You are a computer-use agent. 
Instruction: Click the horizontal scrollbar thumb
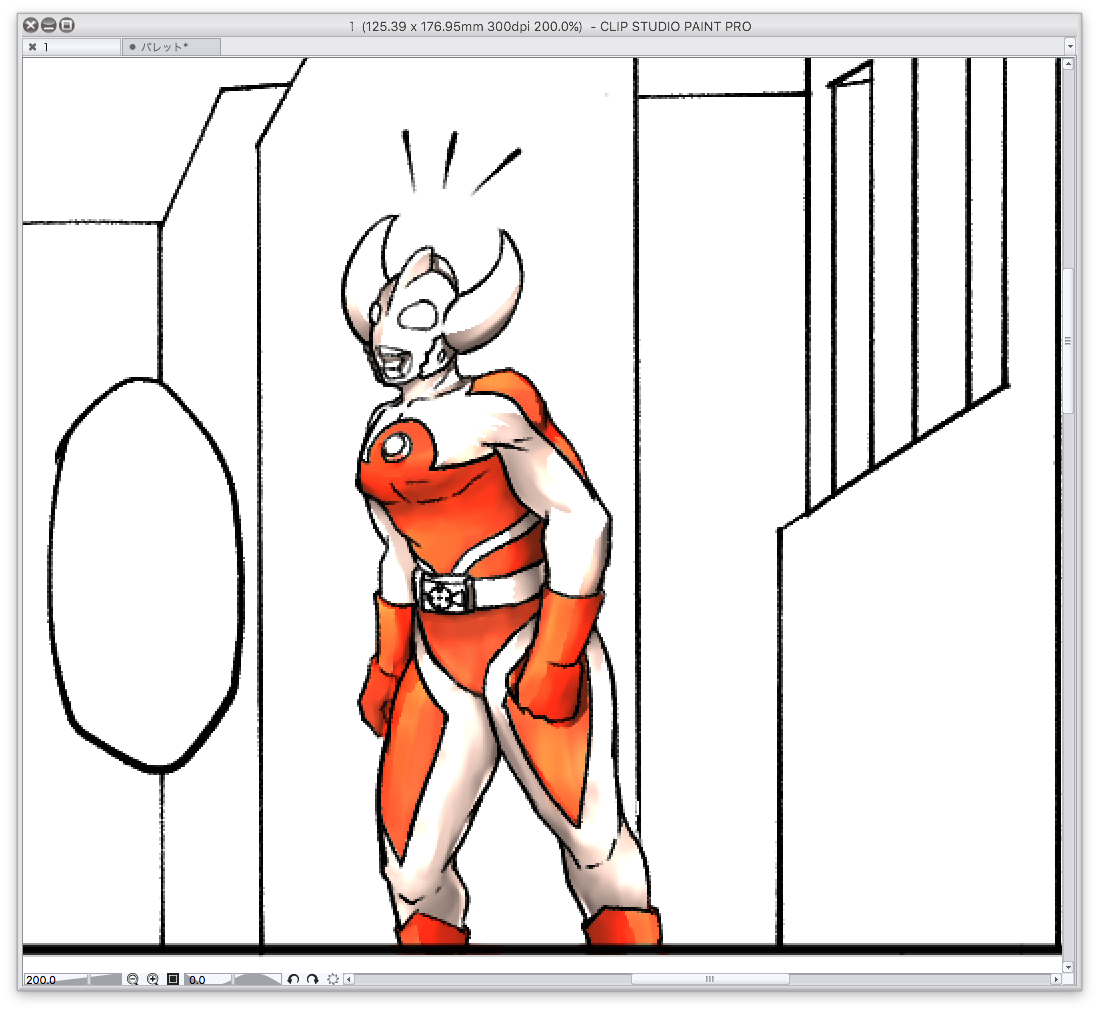(x=710, y=979)
